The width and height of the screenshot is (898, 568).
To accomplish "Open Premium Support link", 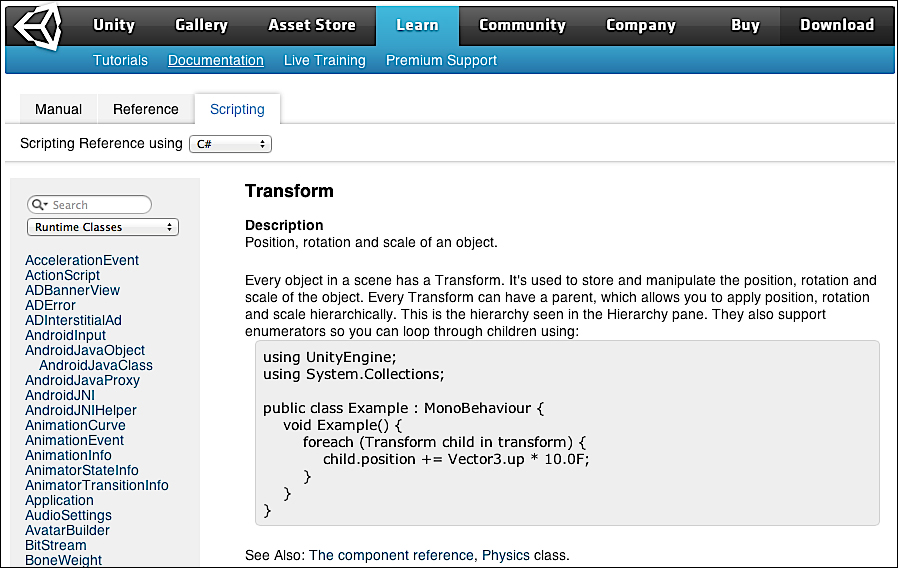I will [x=442, y=60].
